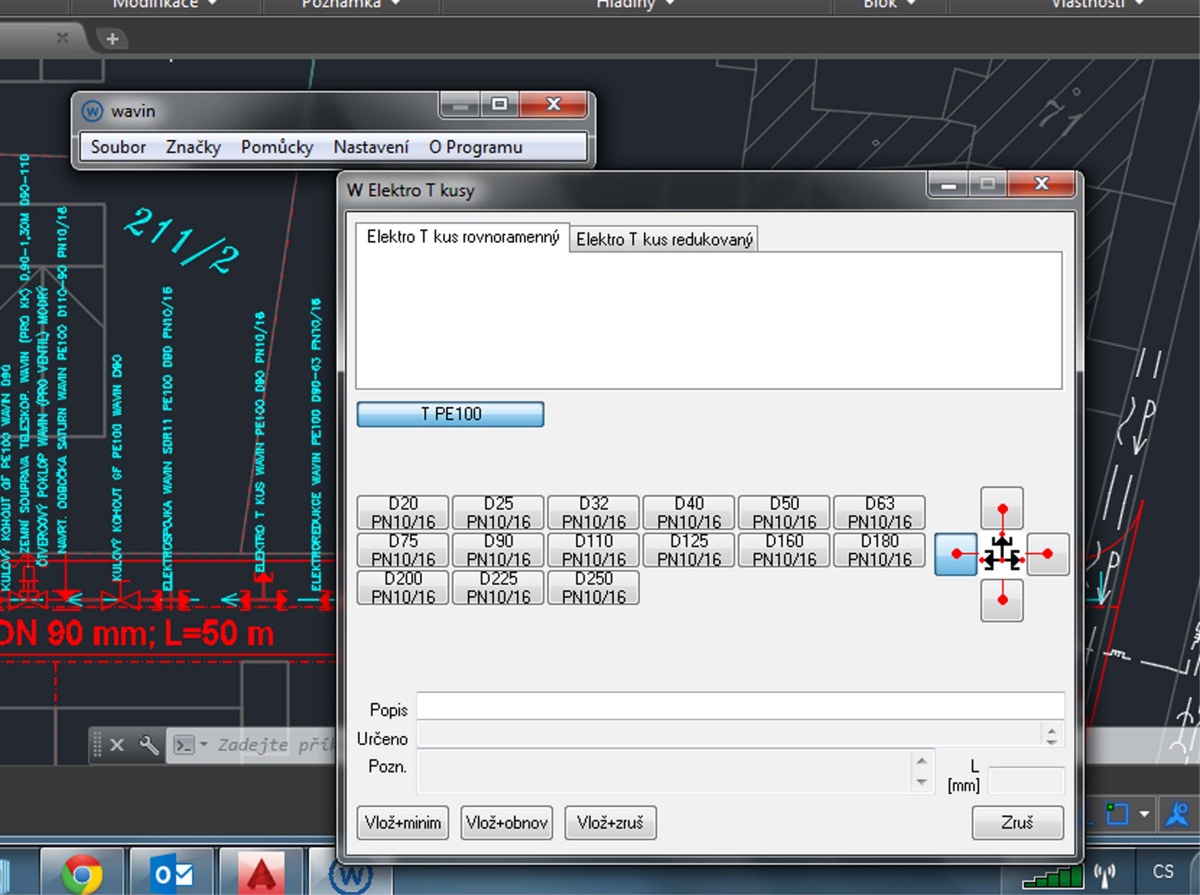The height and width of the screenshot is (895, 1200).
Task: Select the bottom insertion point button
Action: coord(1002,600)
